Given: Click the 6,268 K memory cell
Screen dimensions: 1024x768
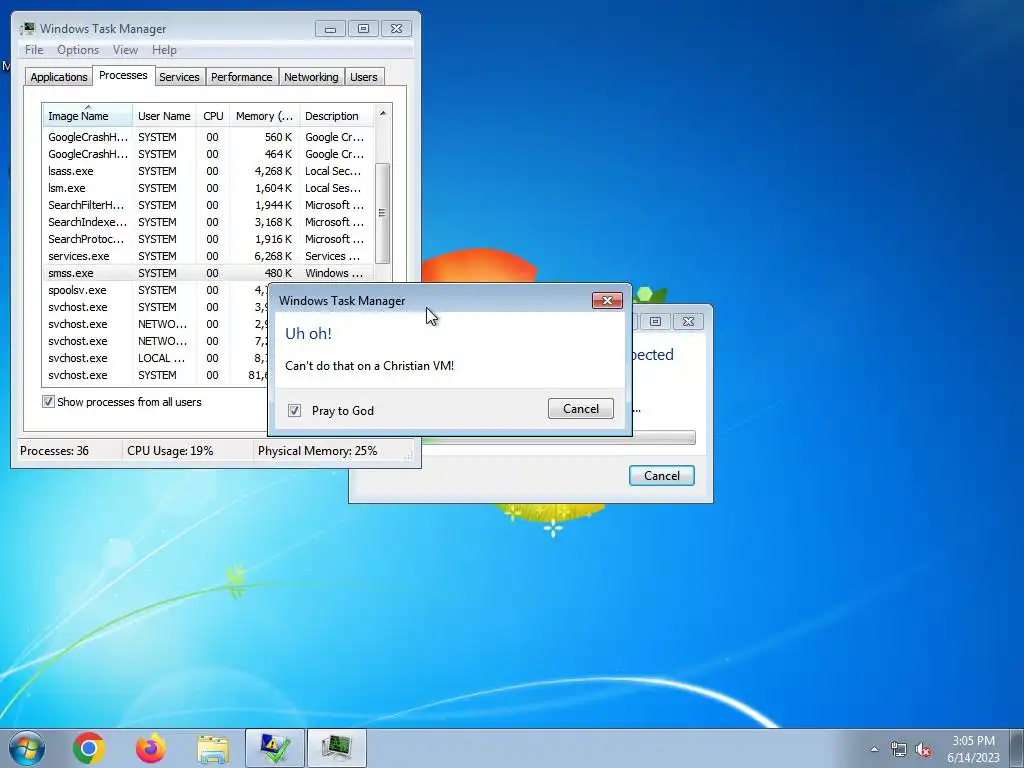Looking at the screenshot, I should tap(273, 256).
